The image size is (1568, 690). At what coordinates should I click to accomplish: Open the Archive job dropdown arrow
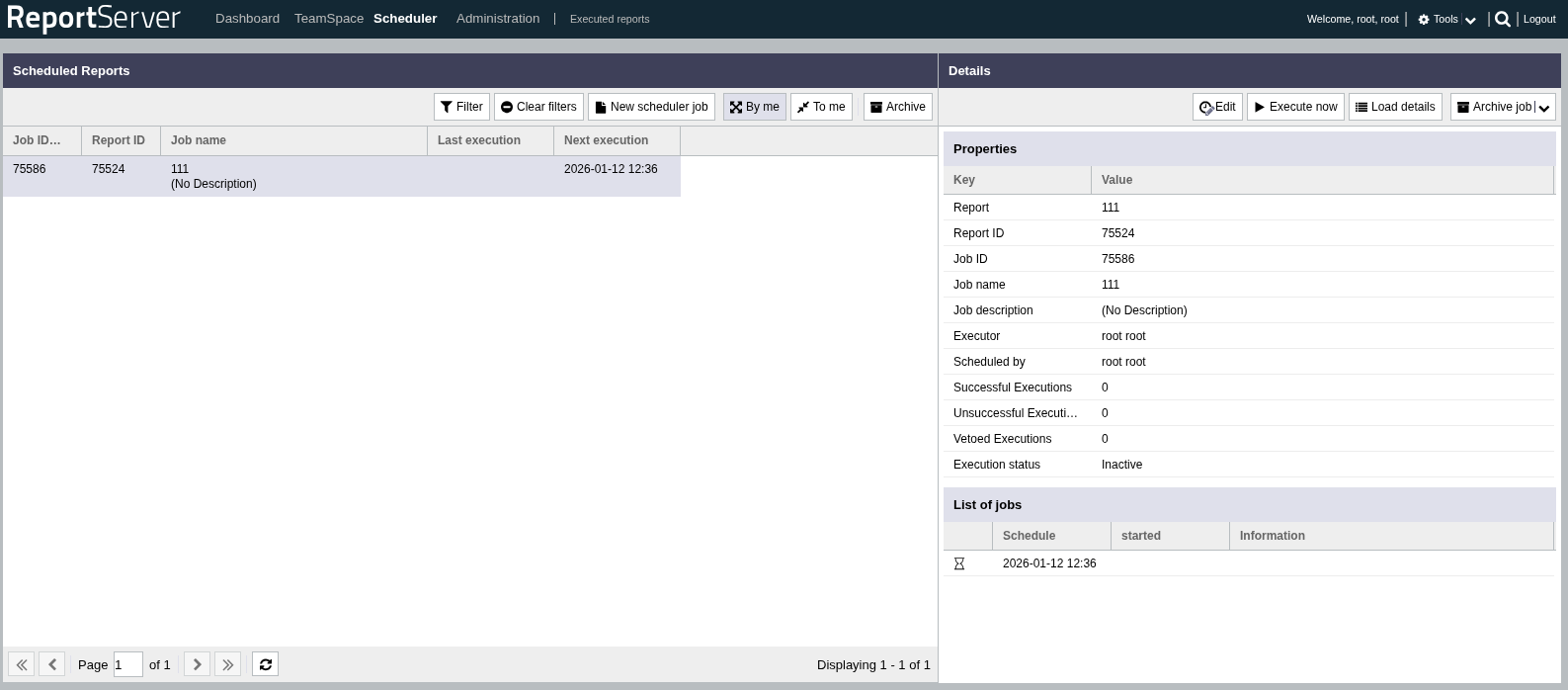tap(1544, 108)
